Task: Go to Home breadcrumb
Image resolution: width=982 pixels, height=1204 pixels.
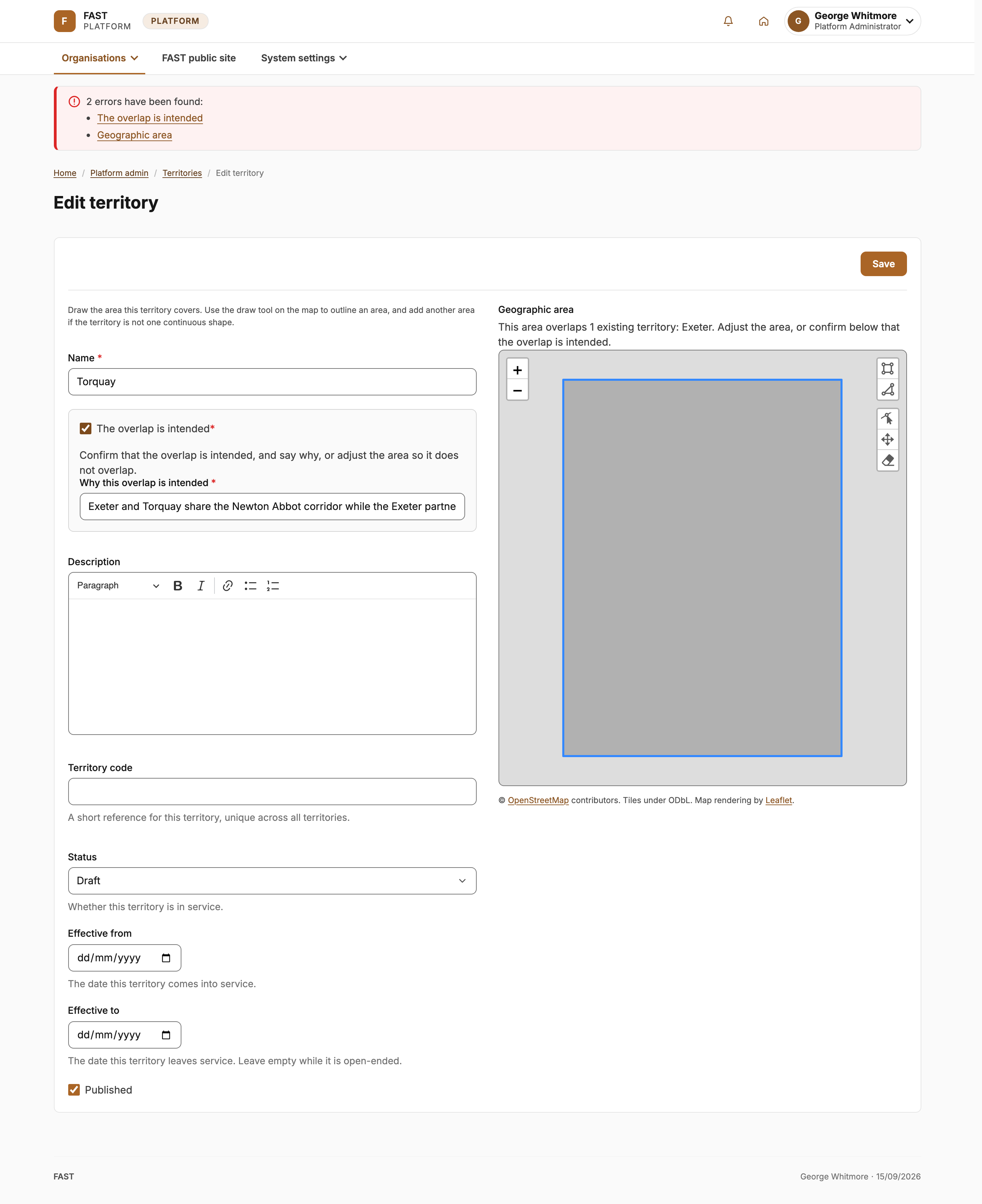Action: coord(65,173)
